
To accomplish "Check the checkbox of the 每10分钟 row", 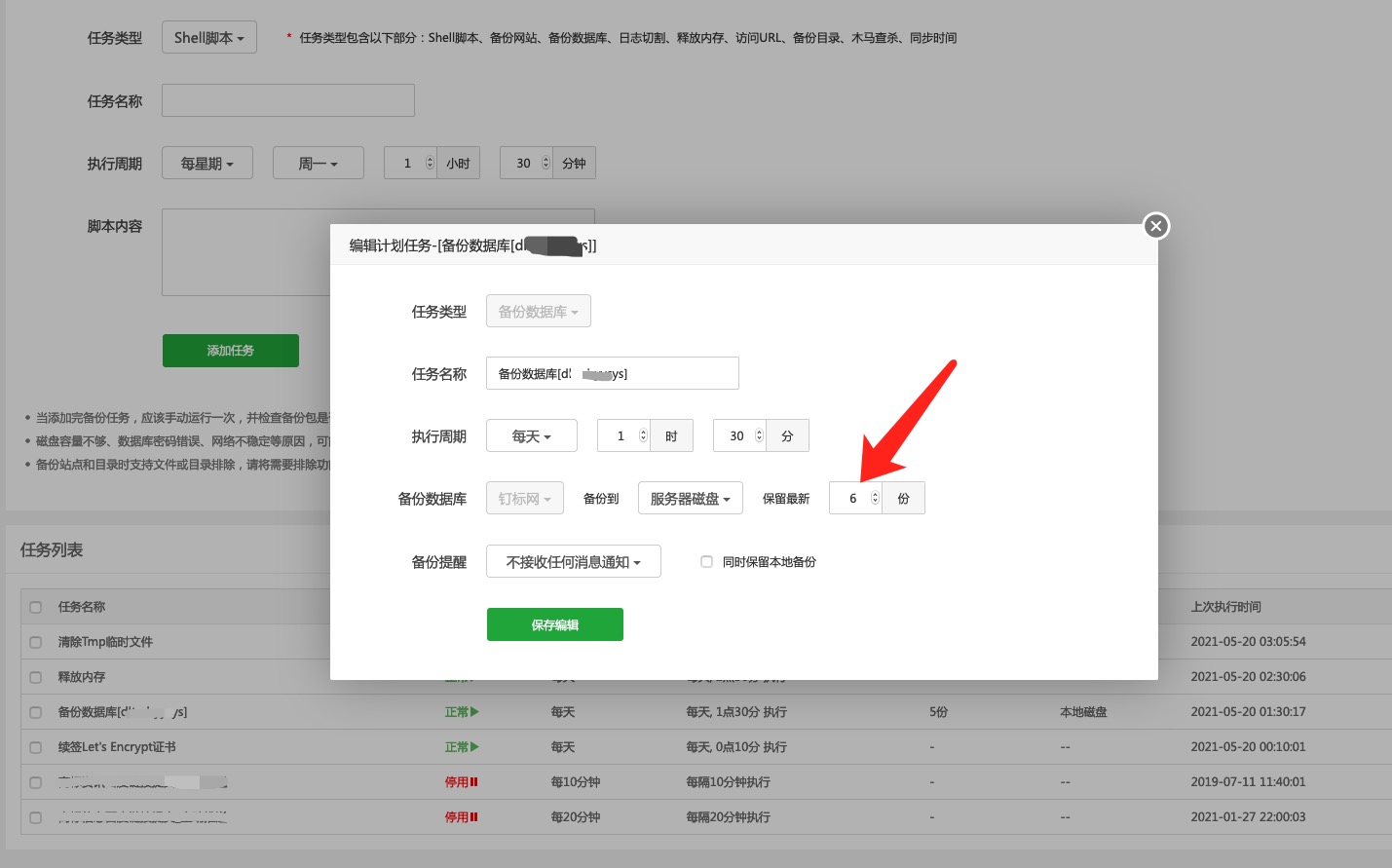I will pyautogui.click(x=36, y=782).
